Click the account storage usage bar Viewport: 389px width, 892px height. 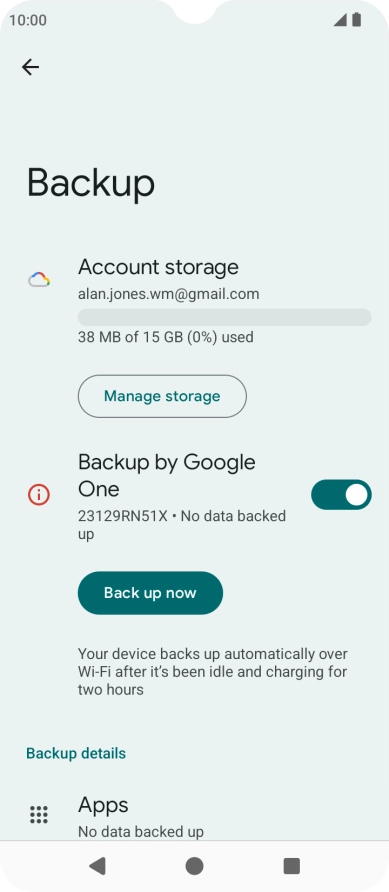(225, 317)
